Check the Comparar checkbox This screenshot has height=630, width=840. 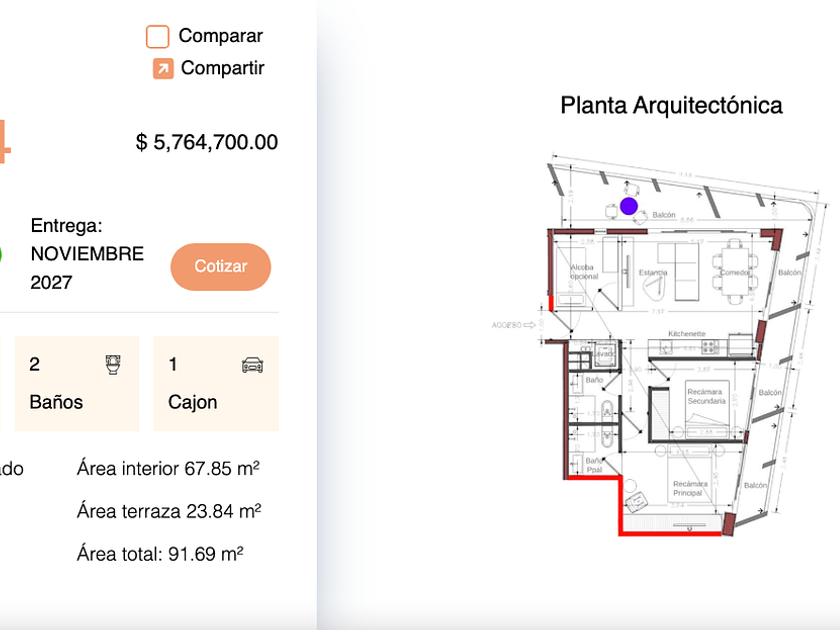(158, 36)
